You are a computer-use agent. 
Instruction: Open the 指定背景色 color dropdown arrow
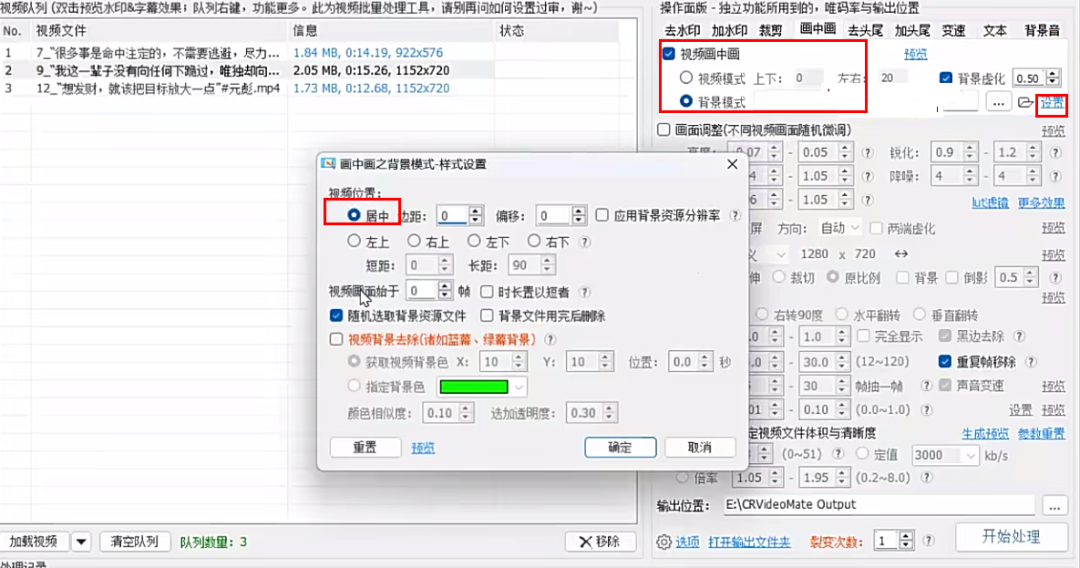coord(519,387)
